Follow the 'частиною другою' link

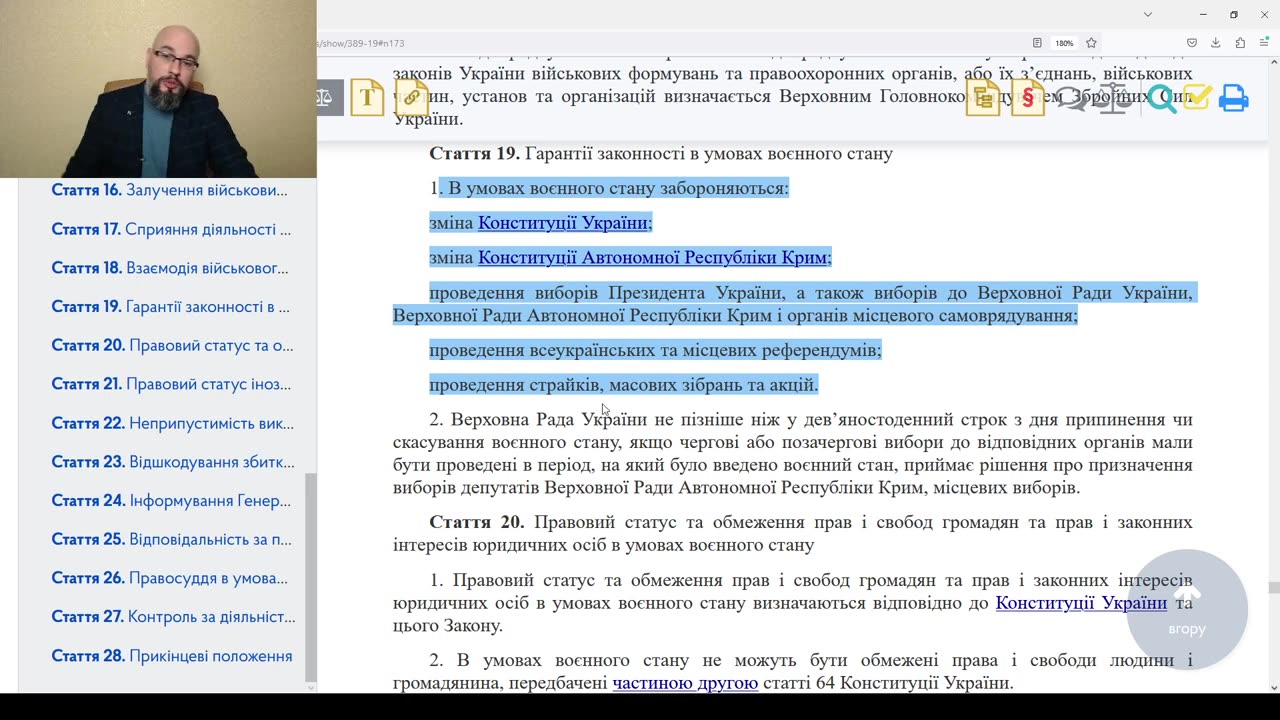click(x=685, y=683)
